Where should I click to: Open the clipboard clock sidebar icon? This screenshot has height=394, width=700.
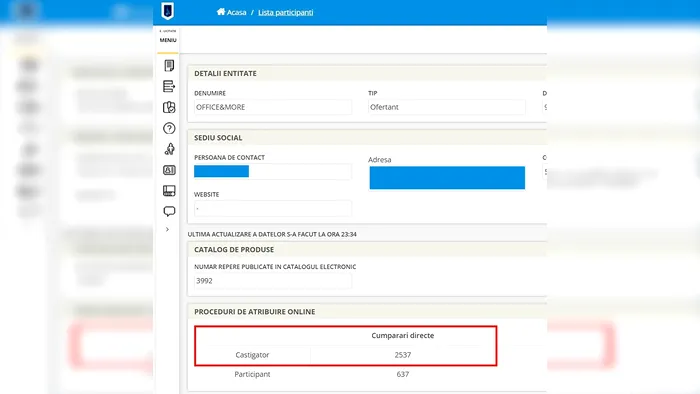coord(169,107)
